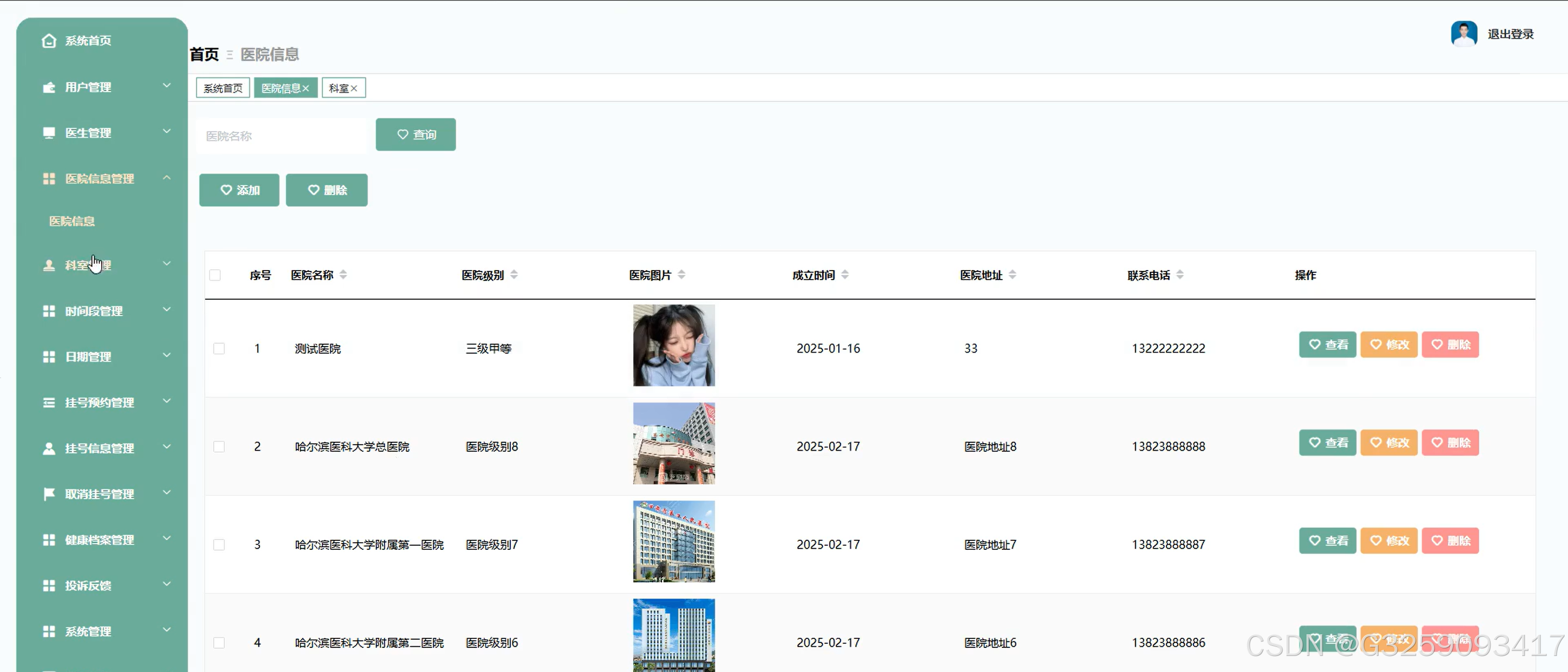
Task: Click the 用户管理 sidebar icon
Action: (x=49, y=87)
